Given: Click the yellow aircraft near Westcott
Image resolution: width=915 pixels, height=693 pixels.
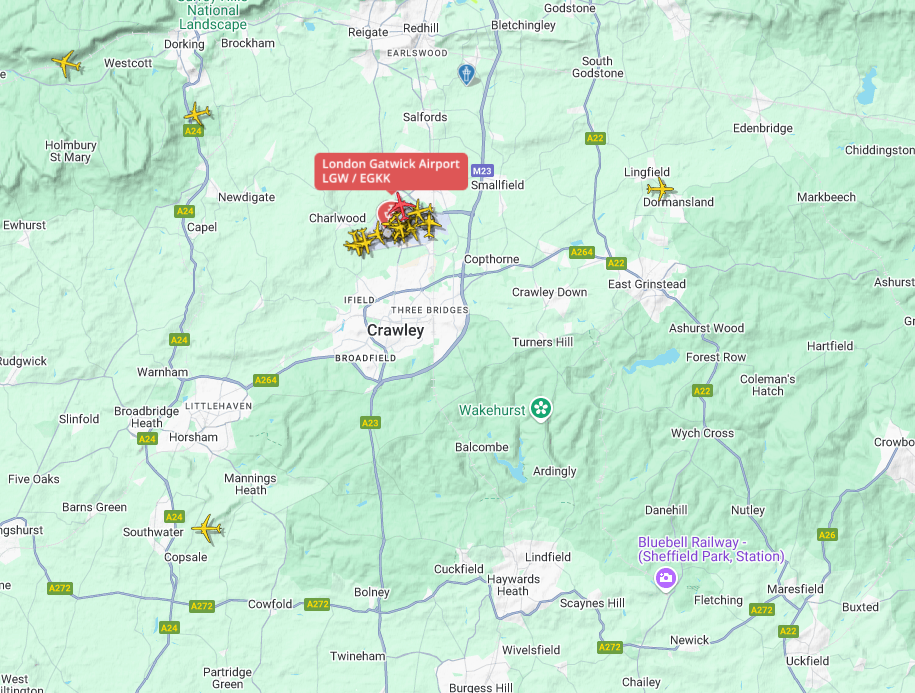Looking at the screenshot, I should click(67, 63).
